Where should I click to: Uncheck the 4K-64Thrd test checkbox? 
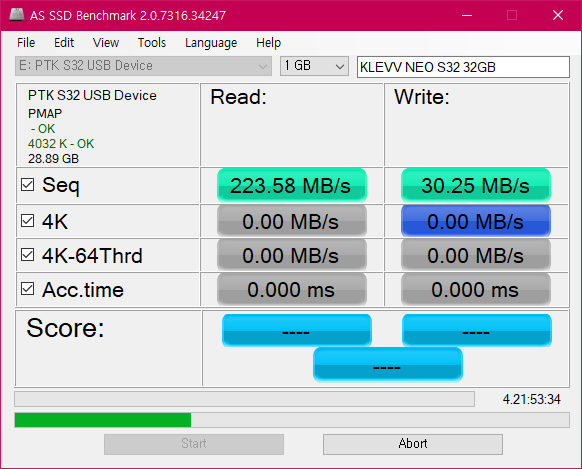pyautogui.click(x=27, y=255)
